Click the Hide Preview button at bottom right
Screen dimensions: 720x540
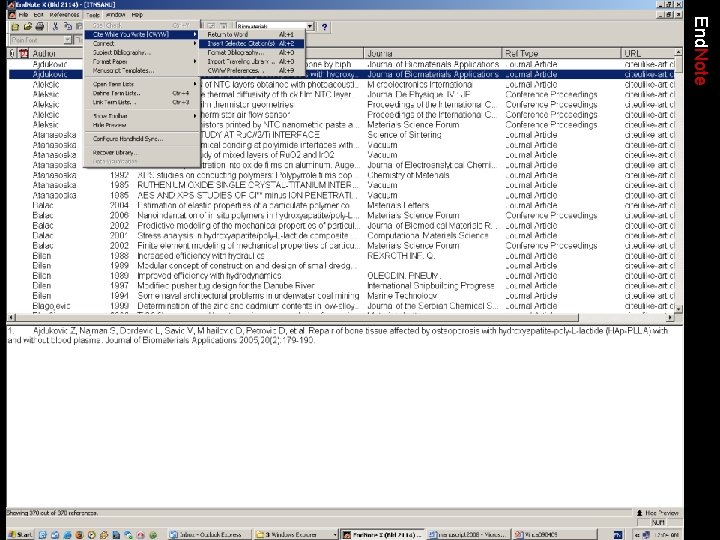coord(657,513)
